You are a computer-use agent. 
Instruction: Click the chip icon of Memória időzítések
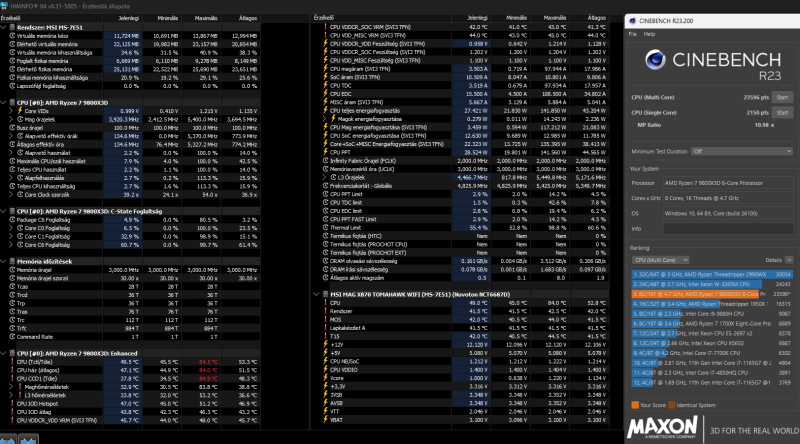[x=12, y=261]
